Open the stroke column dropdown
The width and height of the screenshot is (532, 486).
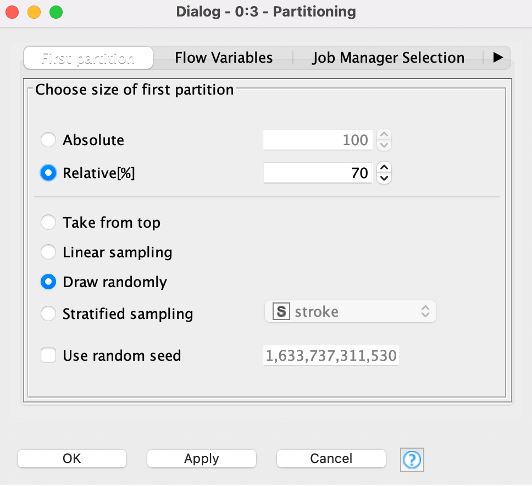350,312
